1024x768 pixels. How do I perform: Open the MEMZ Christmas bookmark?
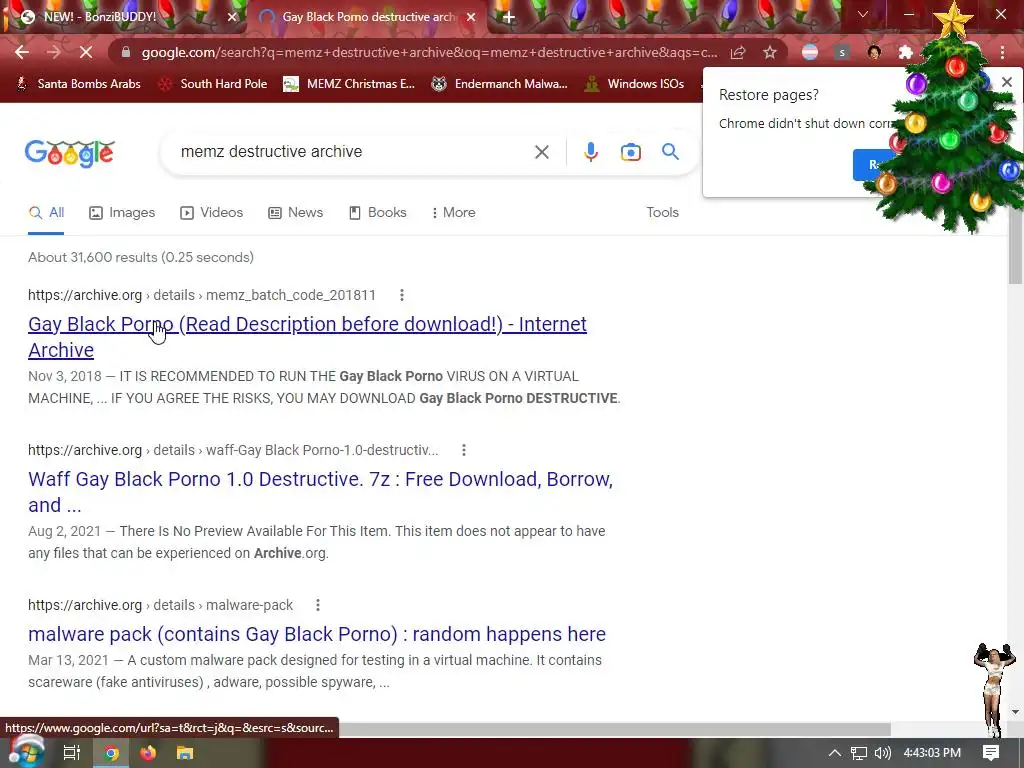coord(349,84)
